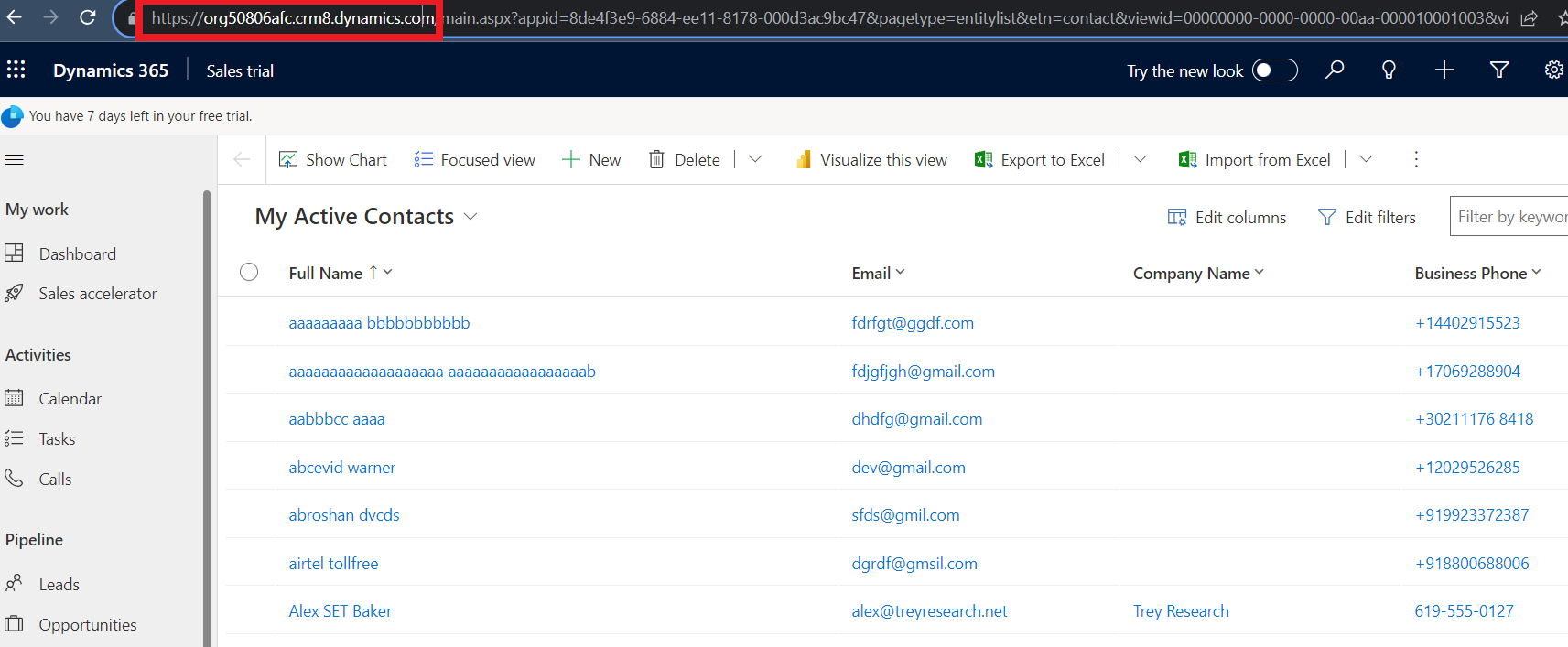Screen dimensions: 1568x647
Task: Open the Company Name column menu
Action: tap(1260, 272)
